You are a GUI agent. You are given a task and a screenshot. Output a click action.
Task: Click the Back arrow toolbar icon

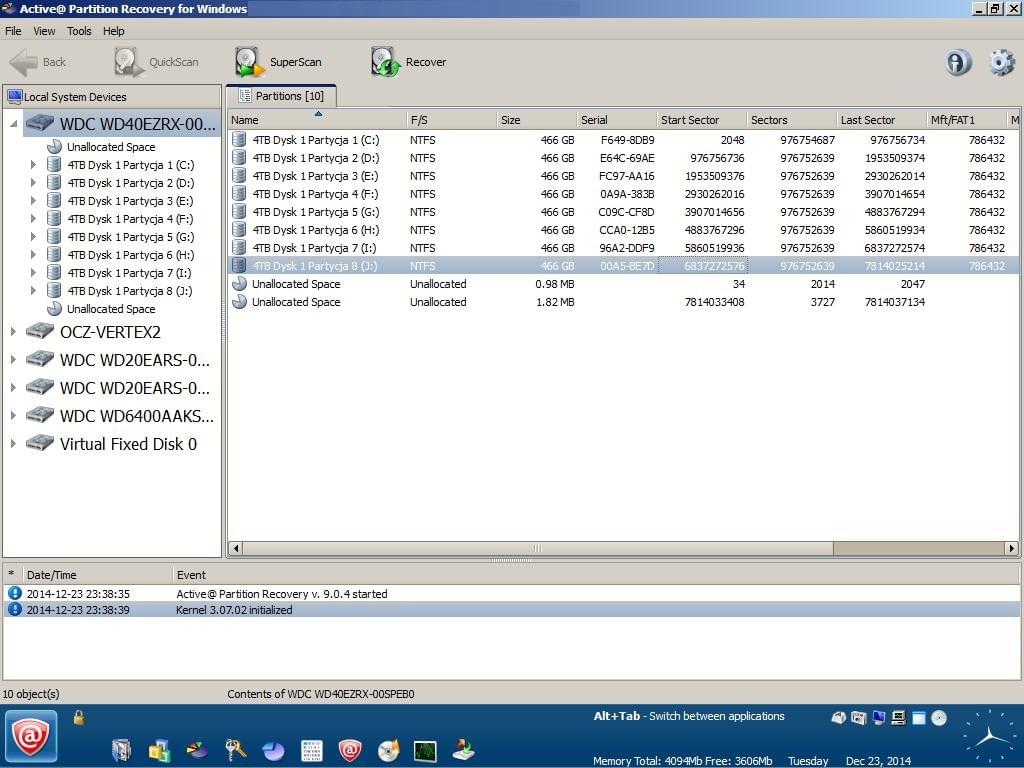[24, 63]
